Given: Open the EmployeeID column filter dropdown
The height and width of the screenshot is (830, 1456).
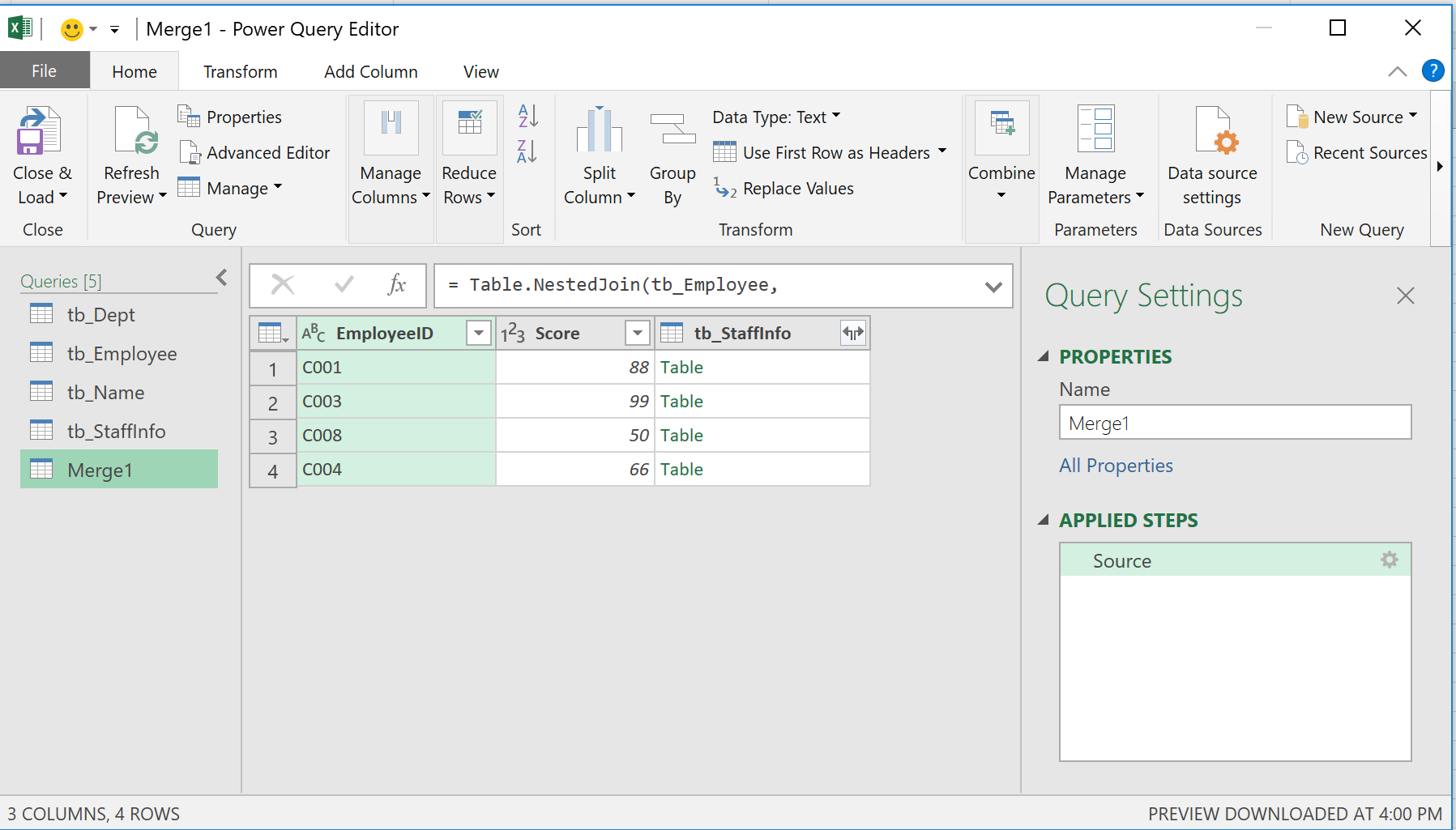Looking at the screenshot, I should coord(479,333).
